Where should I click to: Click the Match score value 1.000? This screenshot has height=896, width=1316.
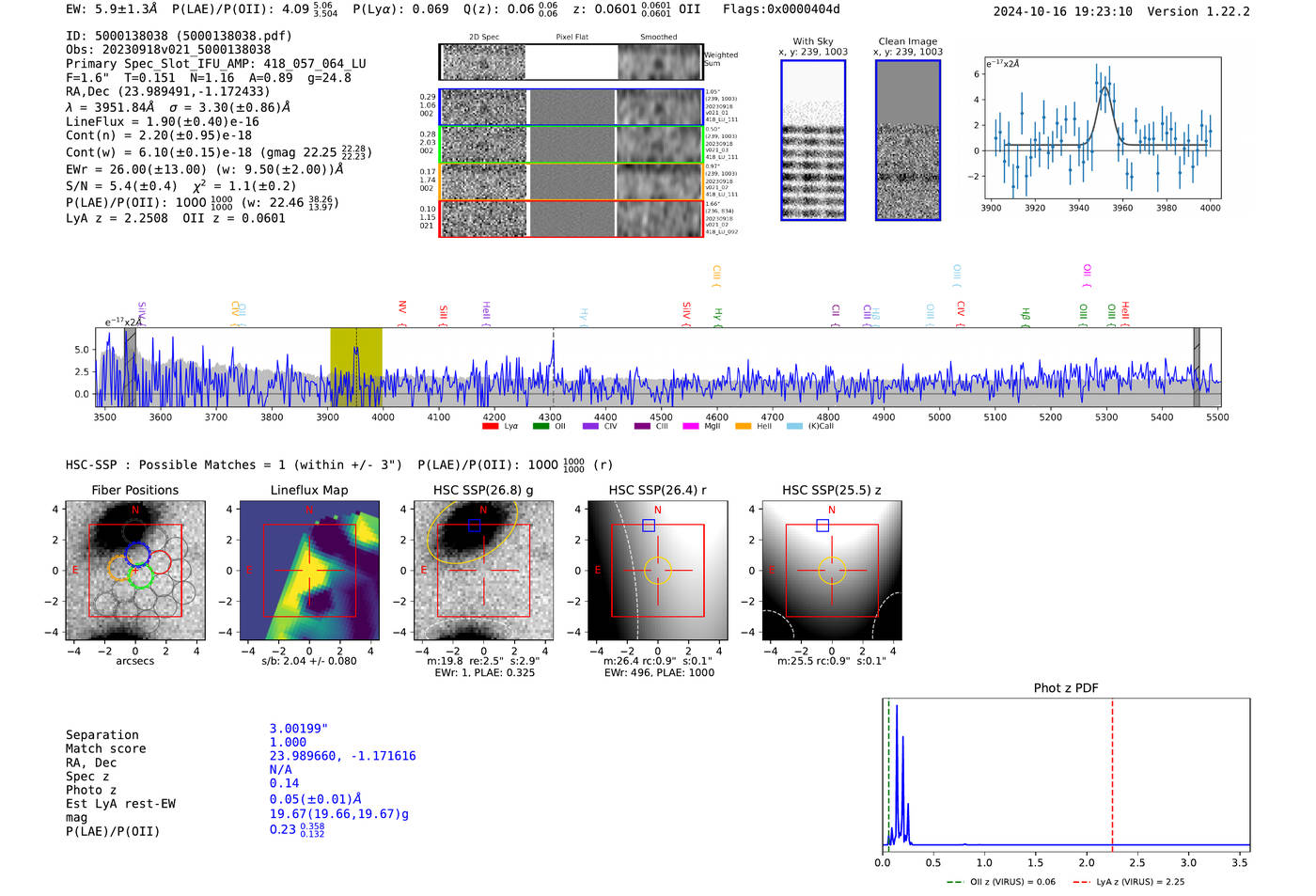tap(288, 742)
